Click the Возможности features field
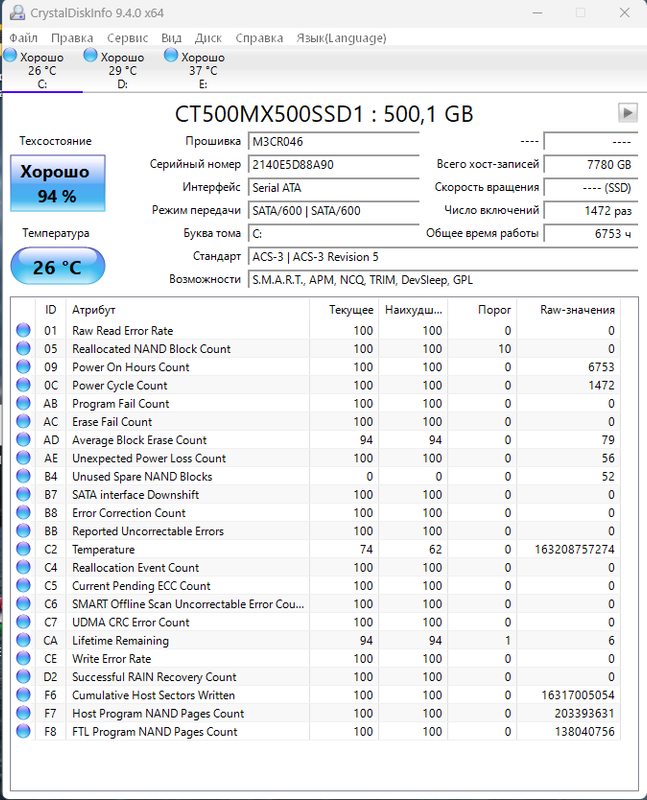The width and height of the screenshot is (647, 800). 442,280
